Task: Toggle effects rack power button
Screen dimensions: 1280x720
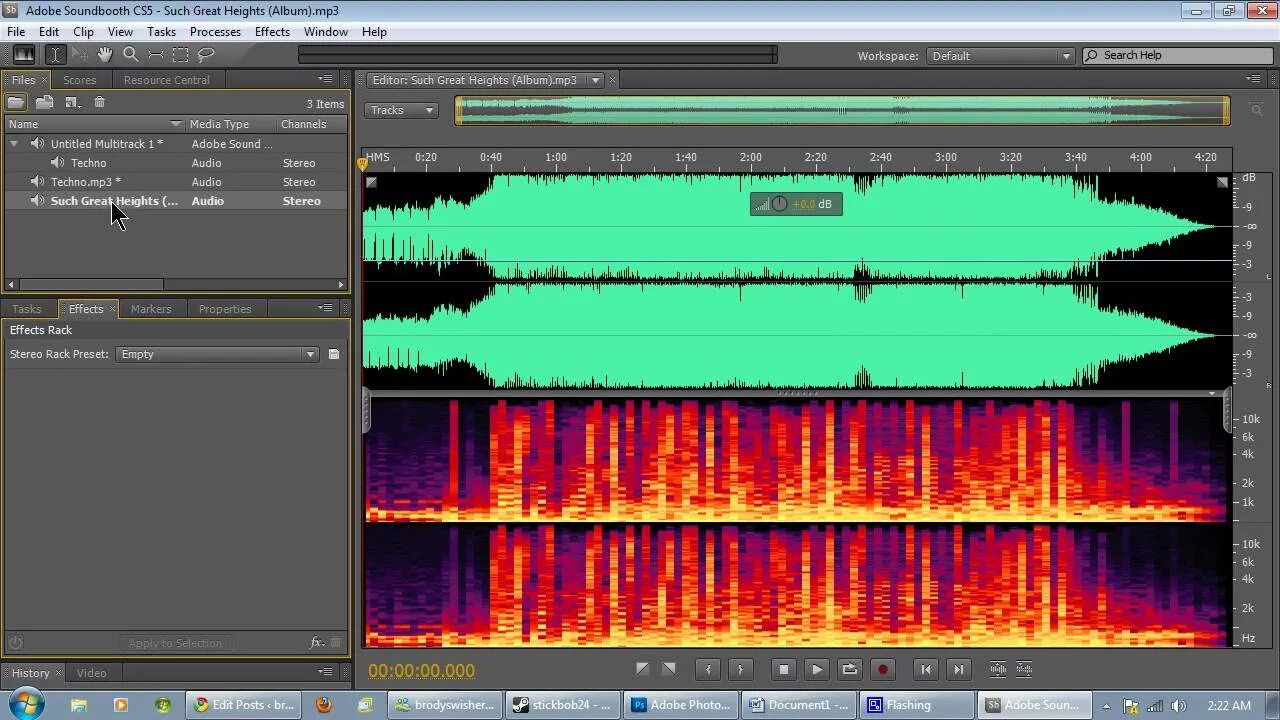Action: 15,643
